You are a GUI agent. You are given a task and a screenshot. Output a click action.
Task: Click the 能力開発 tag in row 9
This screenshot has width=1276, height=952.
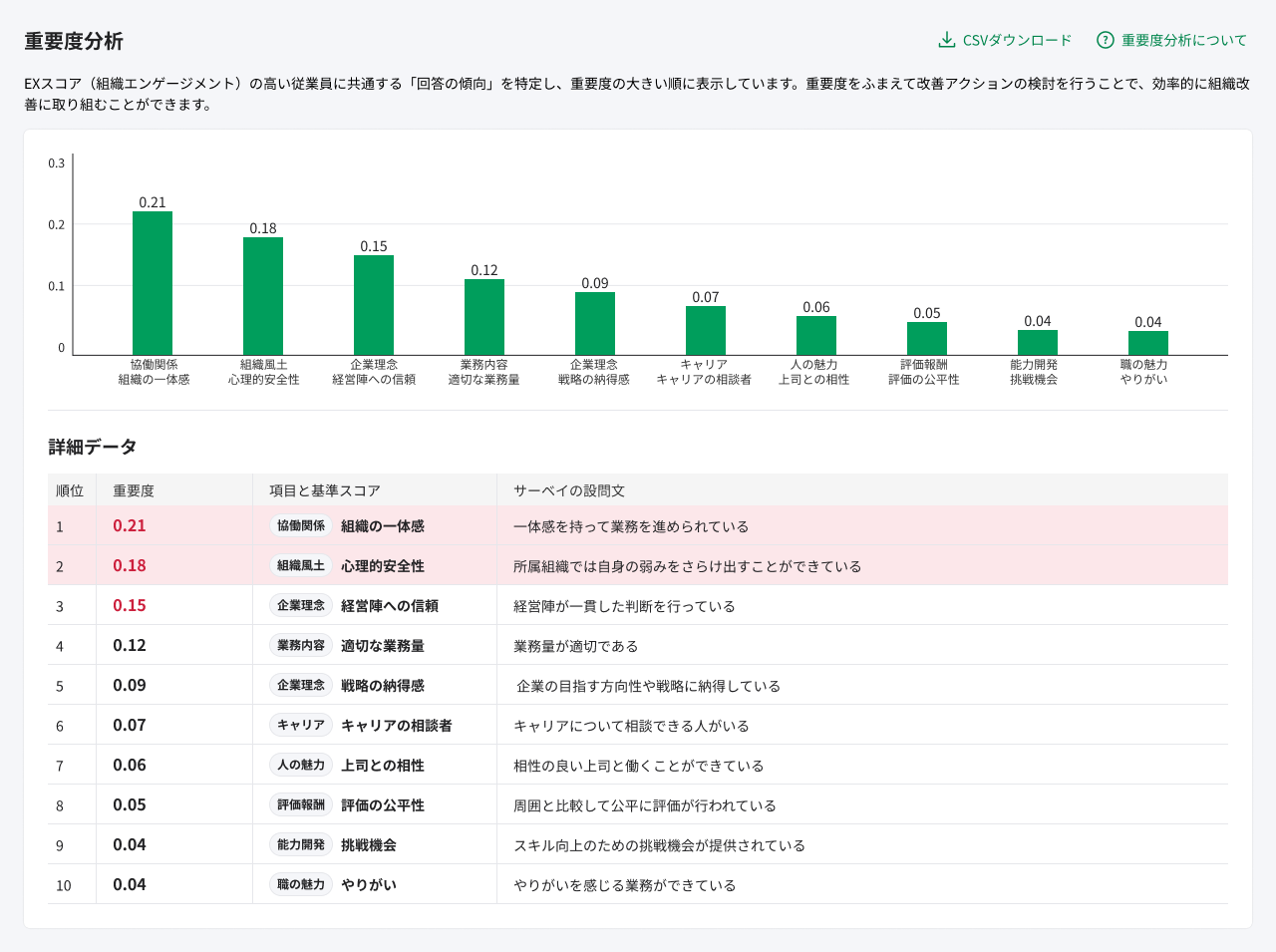click(301, 844)
